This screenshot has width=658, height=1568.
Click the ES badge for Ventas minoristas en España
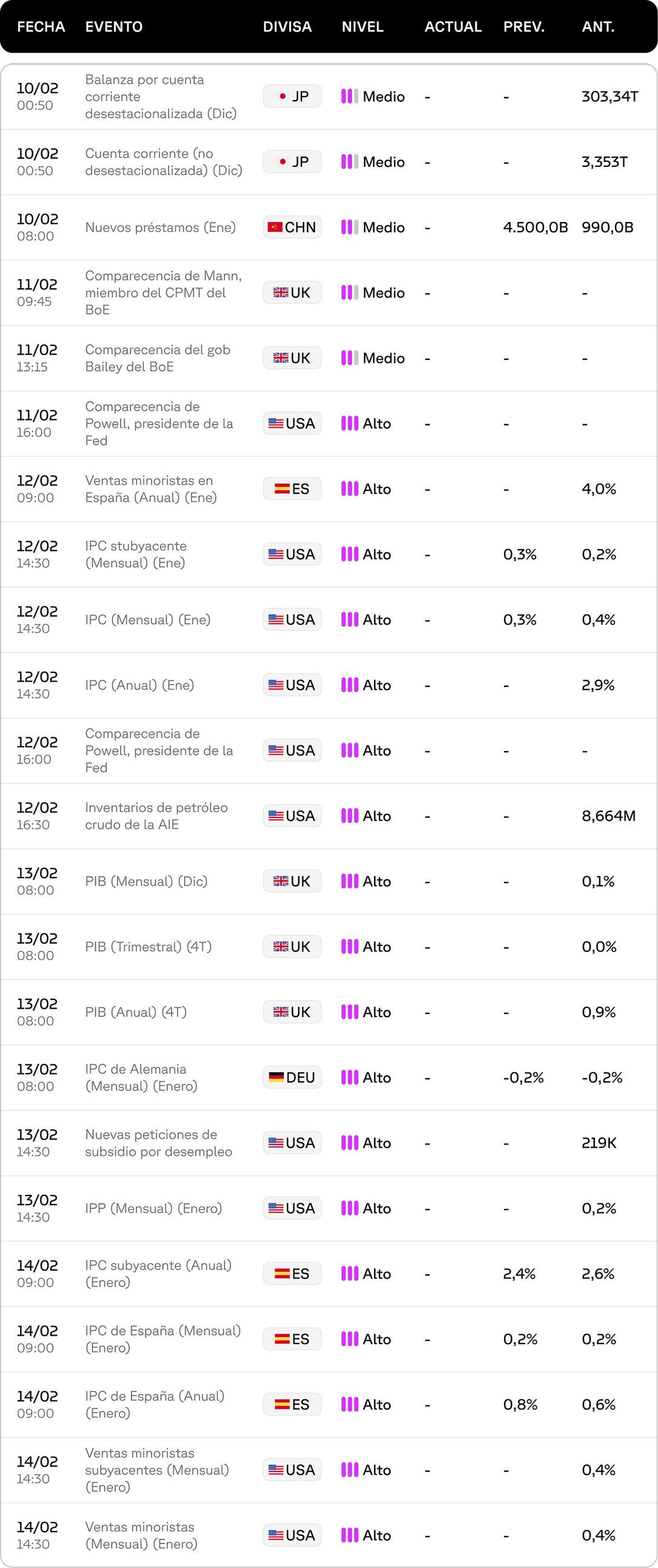tap(292, 488)
